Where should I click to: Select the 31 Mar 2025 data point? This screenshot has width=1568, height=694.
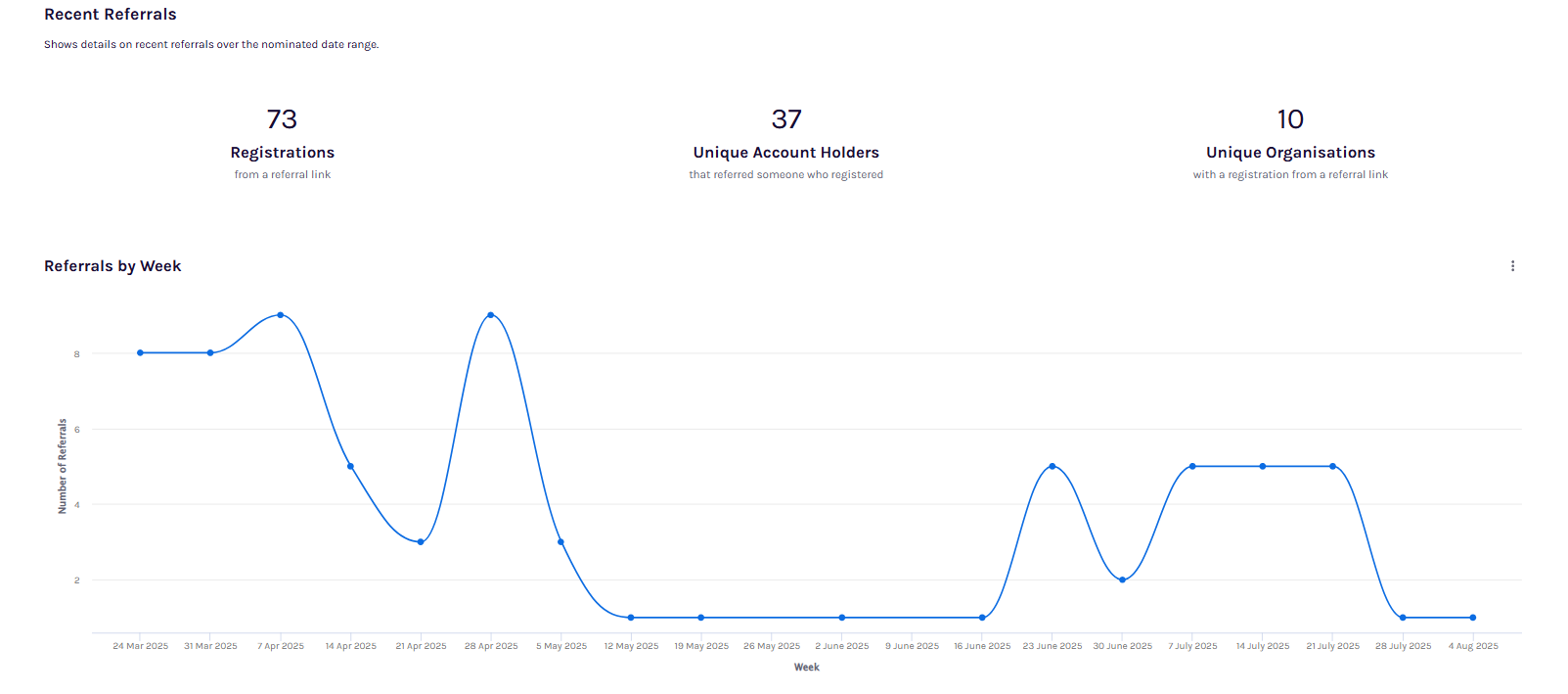(x=210, y=352)
